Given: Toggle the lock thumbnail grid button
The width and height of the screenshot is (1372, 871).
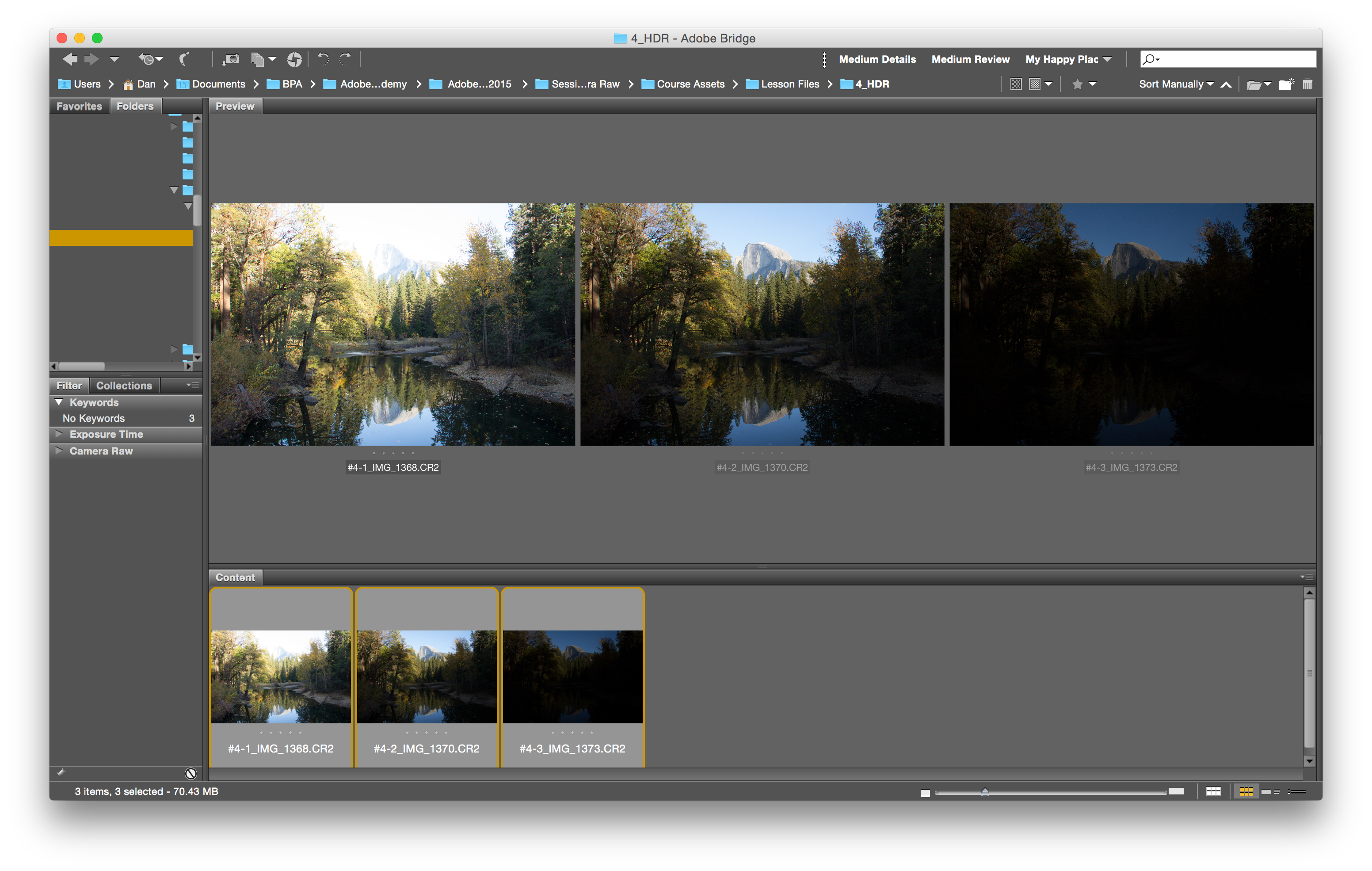Looking at the screenshot, I should point(1213,792).
